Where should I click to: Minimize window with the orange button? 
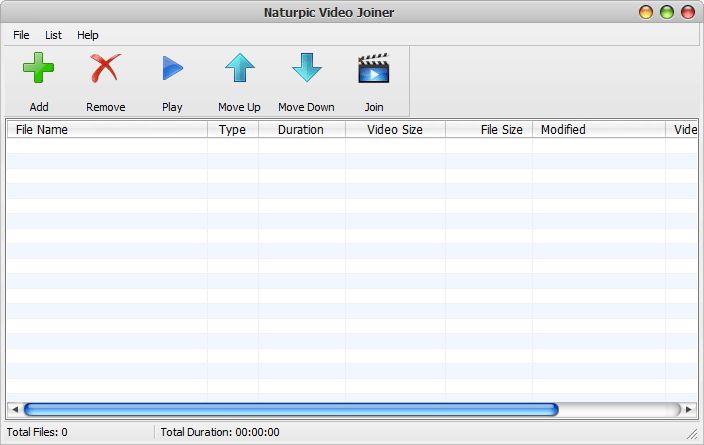click(x=646, y=12)
